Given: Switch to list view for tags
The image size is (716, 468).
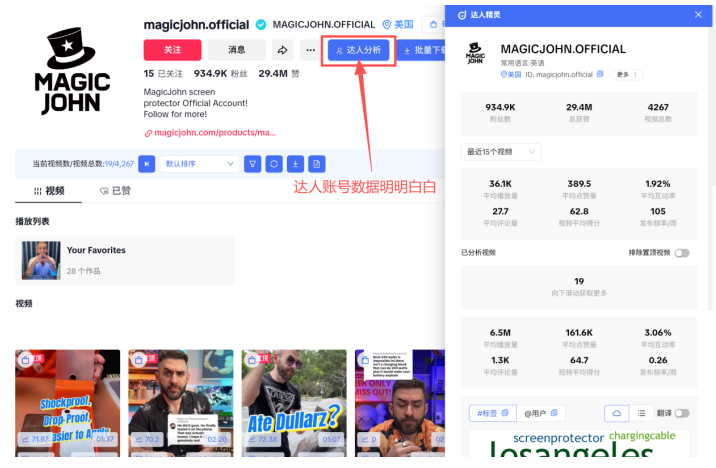Looking at the screenshot, I should tap(641, 413).
